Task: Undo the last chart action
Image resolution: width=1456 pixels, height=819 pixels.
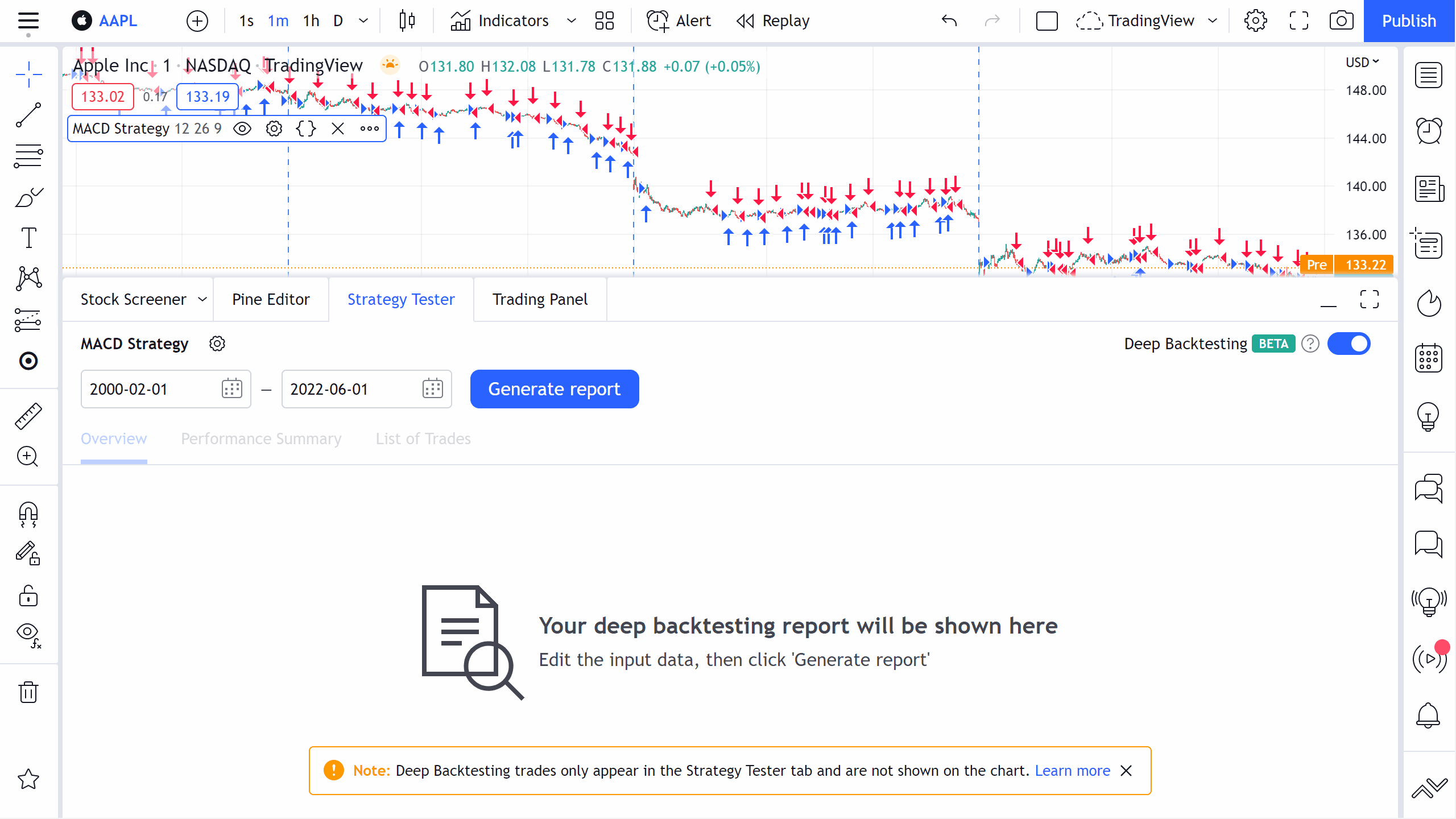Action: 949,20
